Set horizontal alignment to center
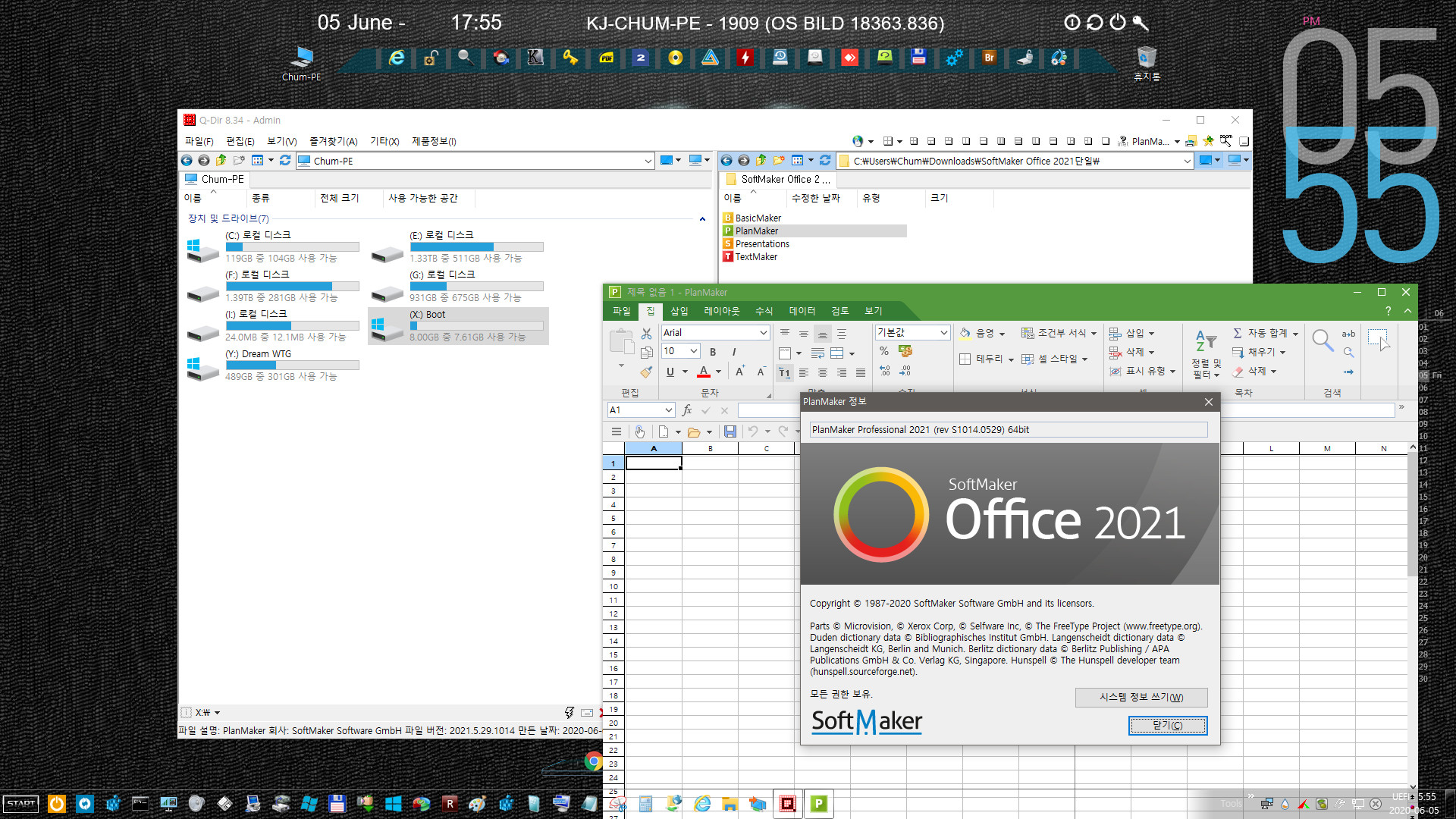The width and height of the screenshot is (1456, 819). 823,372
